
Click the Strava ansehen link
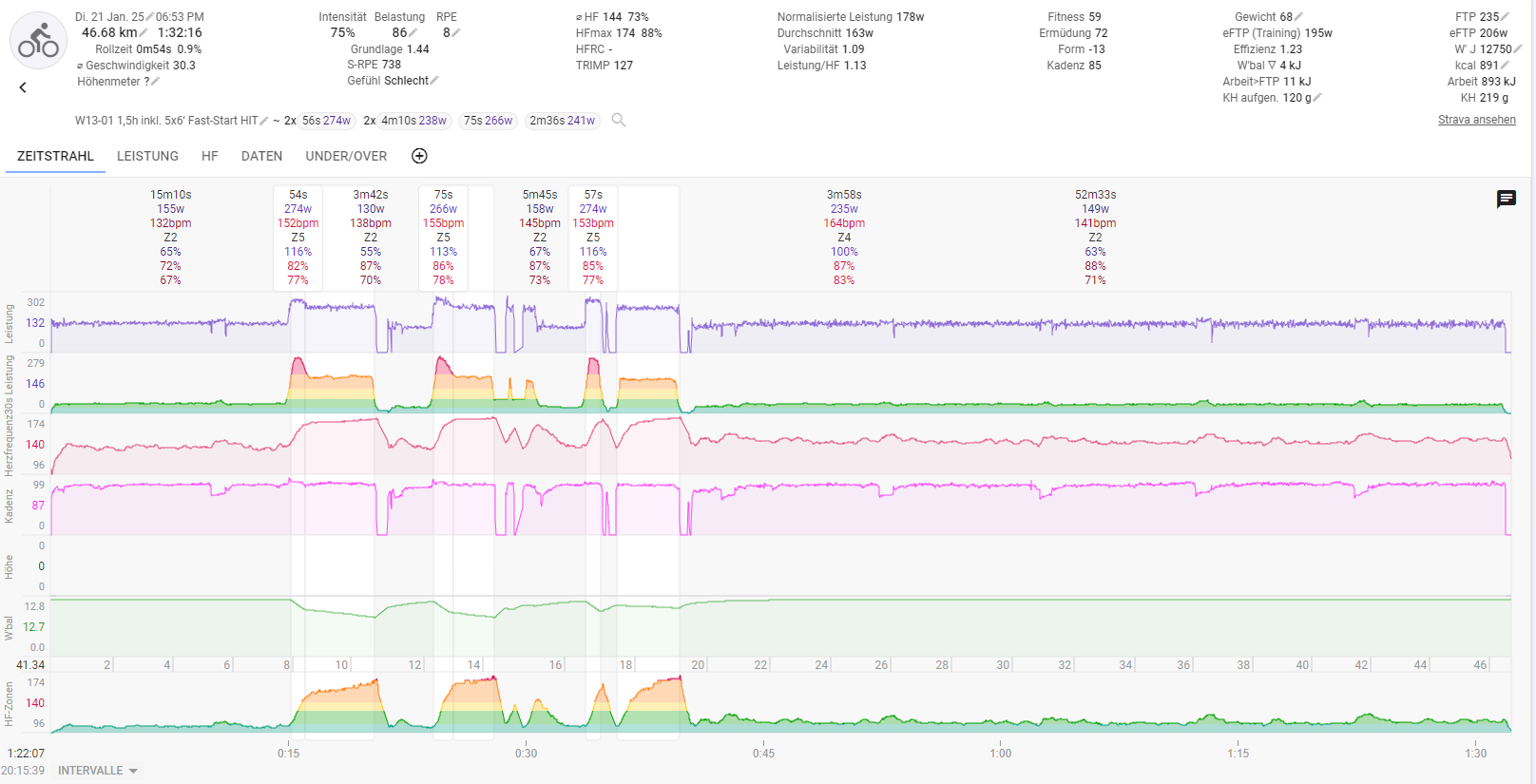(1476, 120)
